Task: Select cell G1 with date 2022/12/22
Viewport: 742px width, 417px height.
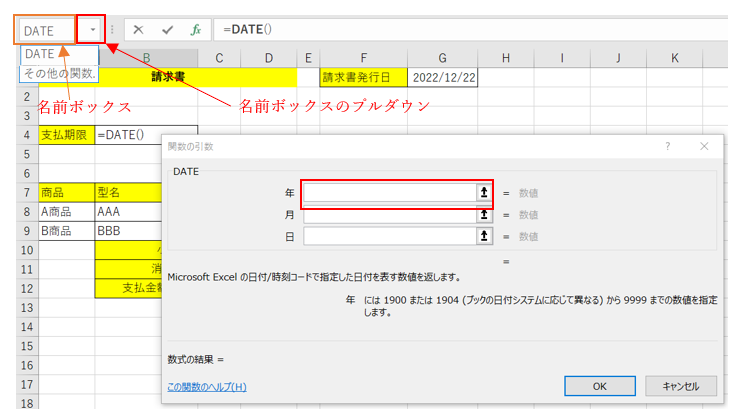Action: (x=442, y=77)
